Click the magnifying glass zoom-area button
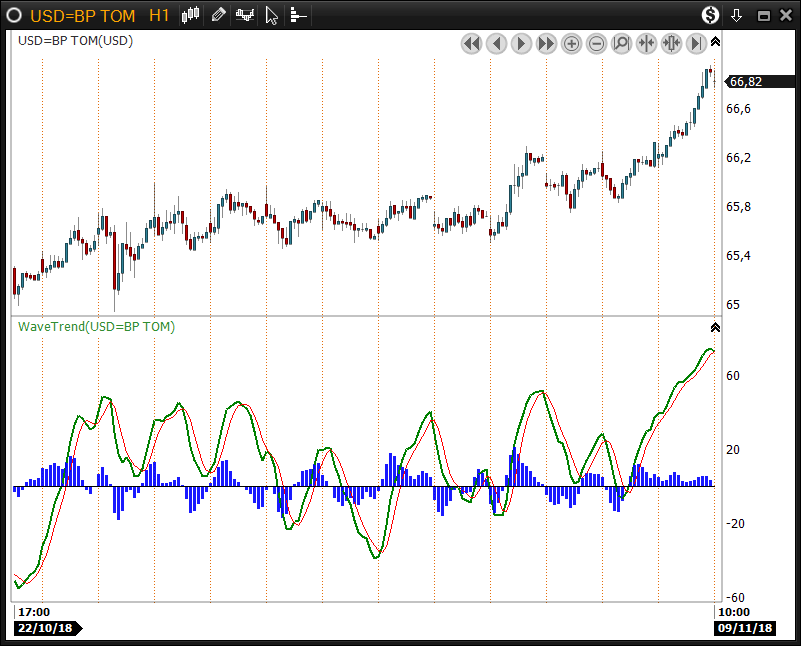Screen dimensions: 801x646 [621, 43]
